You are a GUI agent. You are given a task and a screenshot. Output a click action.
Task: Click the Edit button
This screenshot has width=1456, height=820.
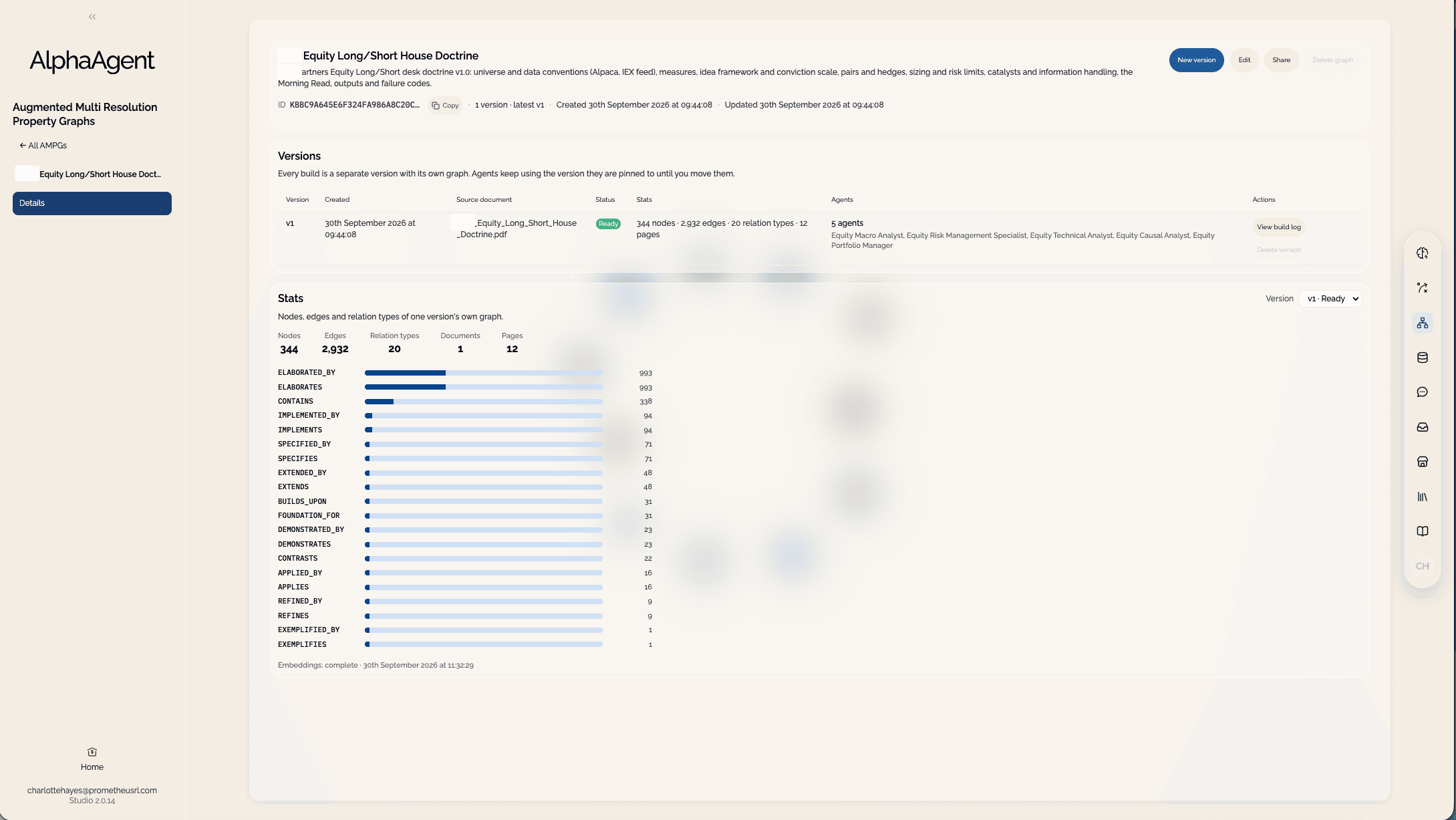(1244, 60)
